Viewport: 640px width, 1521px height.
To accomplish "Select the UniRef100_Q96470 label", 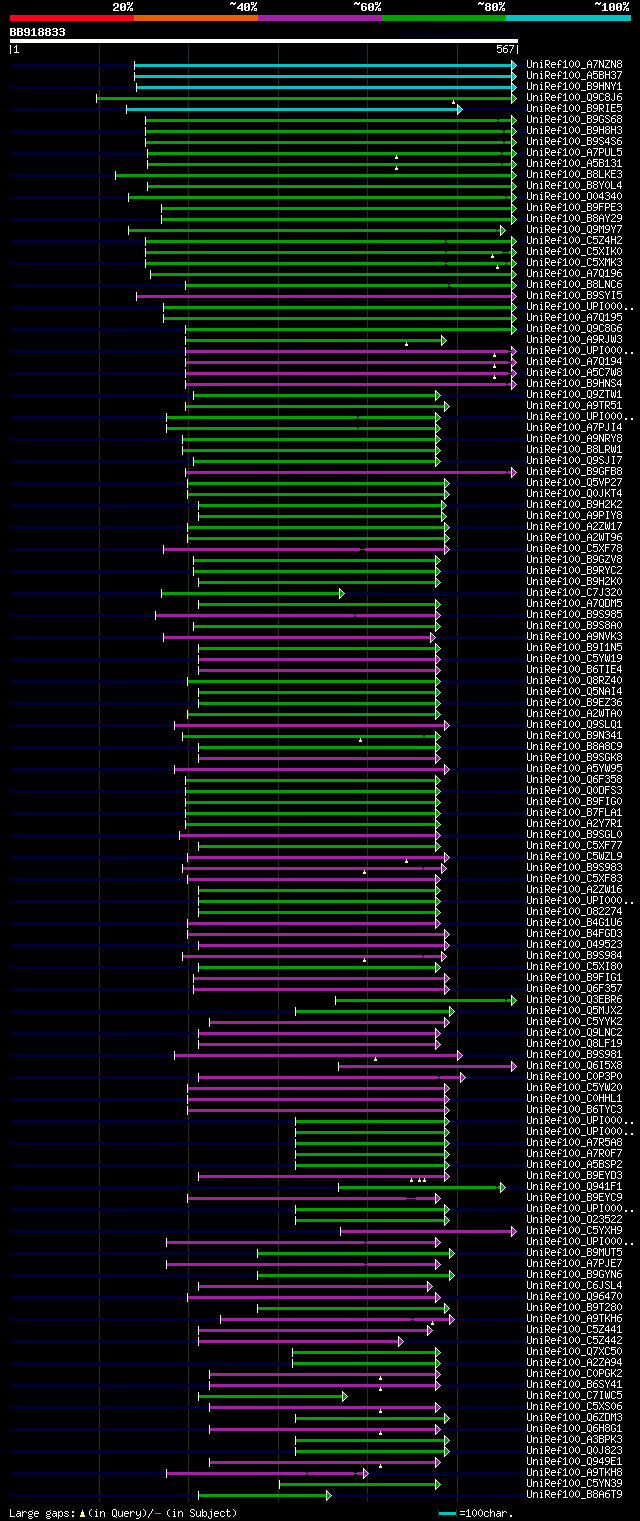I will tap(574, 1296).
